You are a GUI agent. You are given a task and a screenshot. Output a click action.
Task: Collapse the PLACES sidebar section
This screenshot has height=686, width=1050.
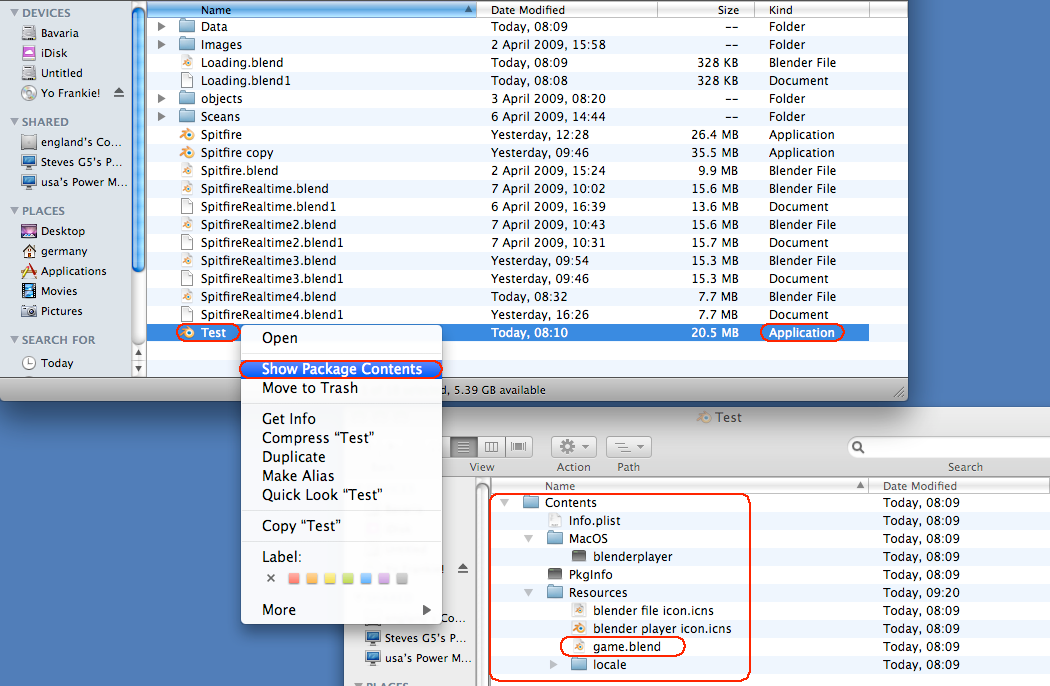point(14,211)
